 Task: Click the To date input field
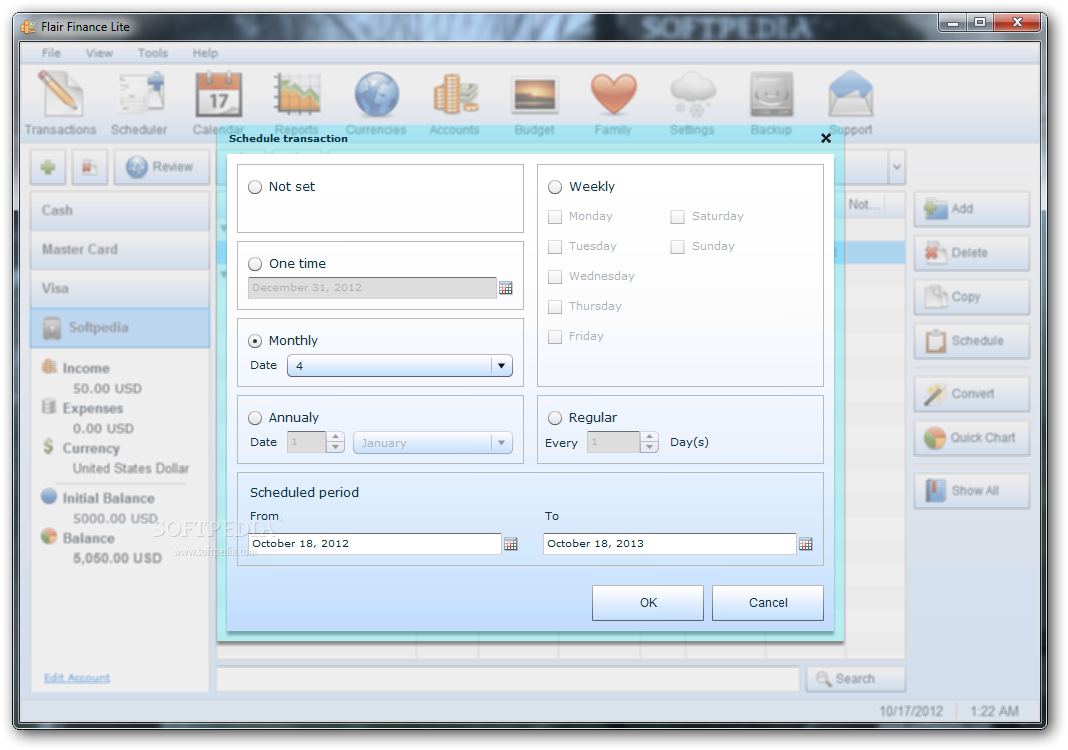coord(670,544)
